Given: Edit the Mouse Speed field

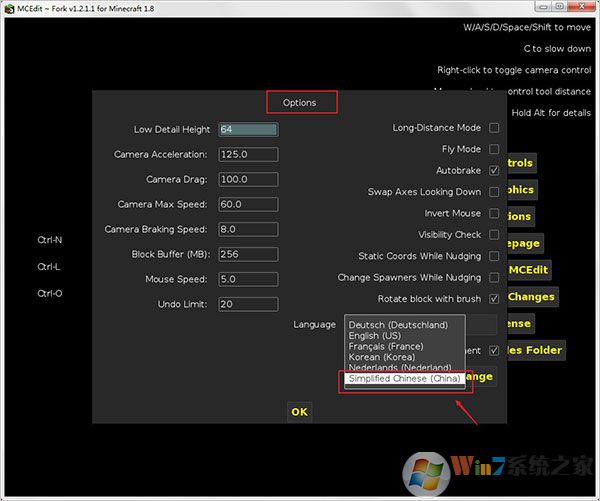Looking at the screenshot, I should [247, 279].
